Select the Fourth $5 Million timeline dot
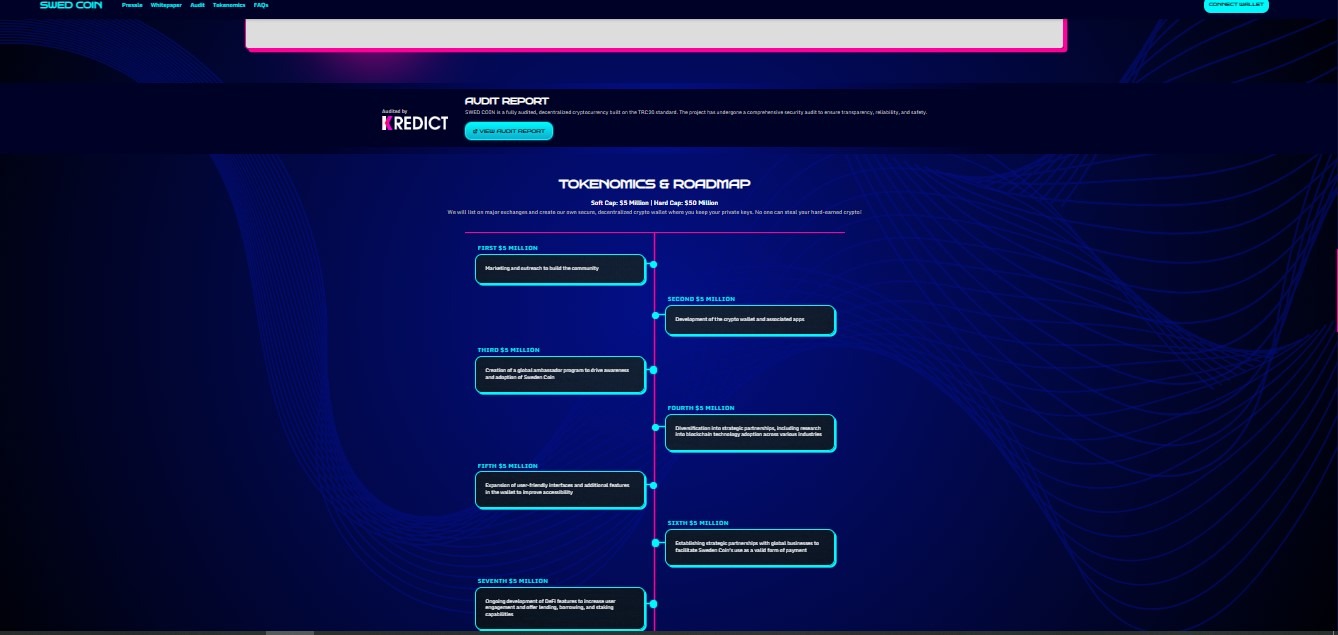The image size is (1338, 635). (x=656, y=427)
